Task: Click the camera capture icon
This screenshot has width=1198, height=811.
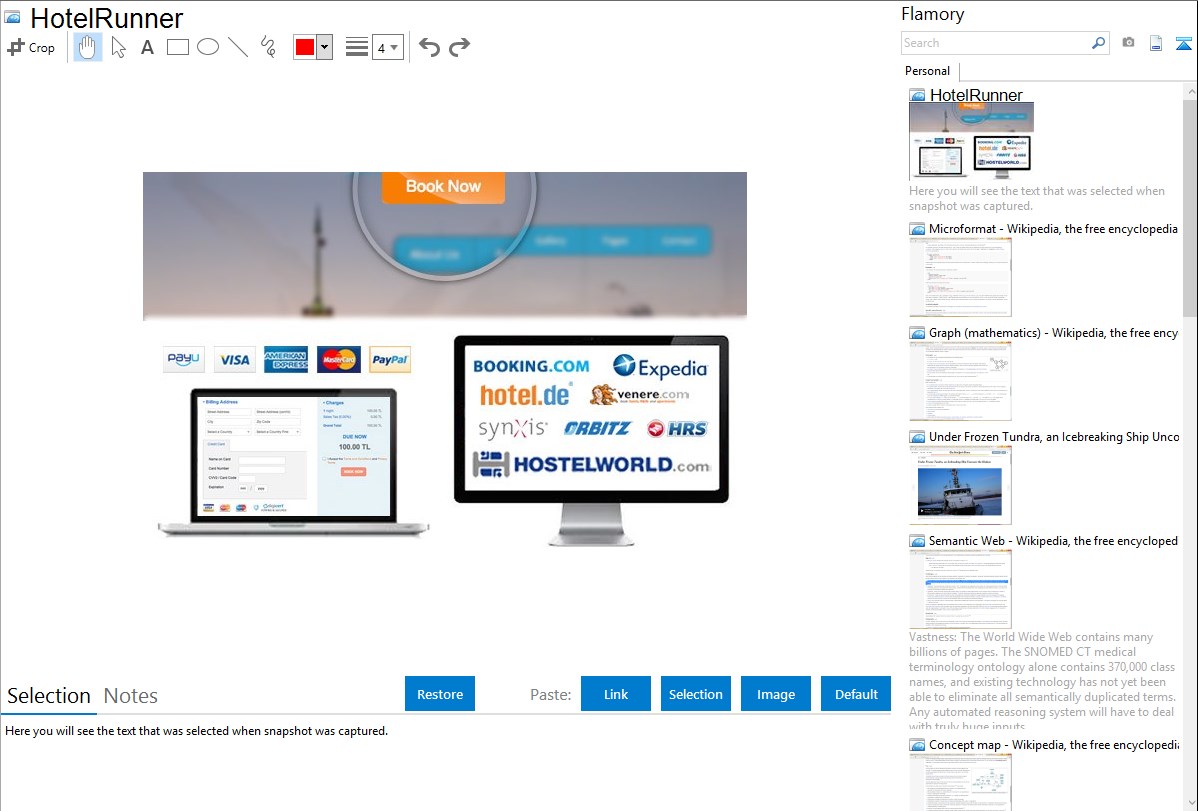Action: pyautogui.click(x=1128, y=43)
